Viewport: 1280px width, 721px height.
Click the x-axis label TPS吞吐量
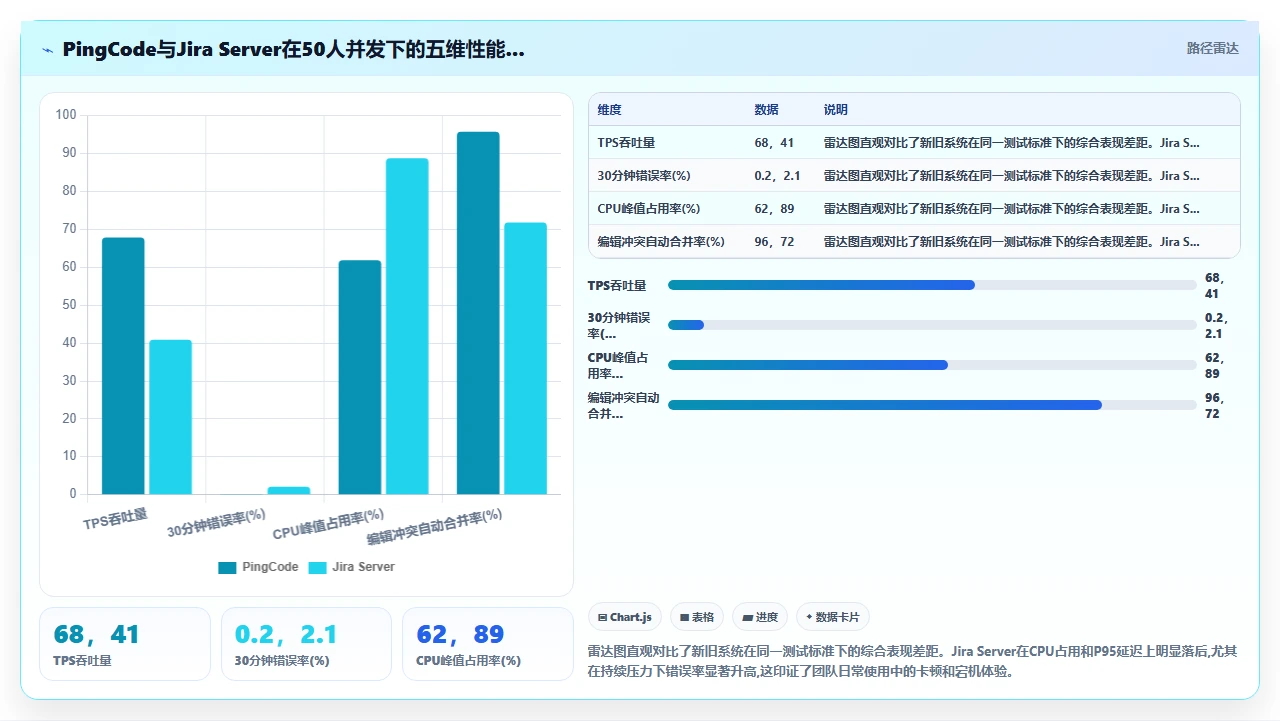tap(115, 518)
